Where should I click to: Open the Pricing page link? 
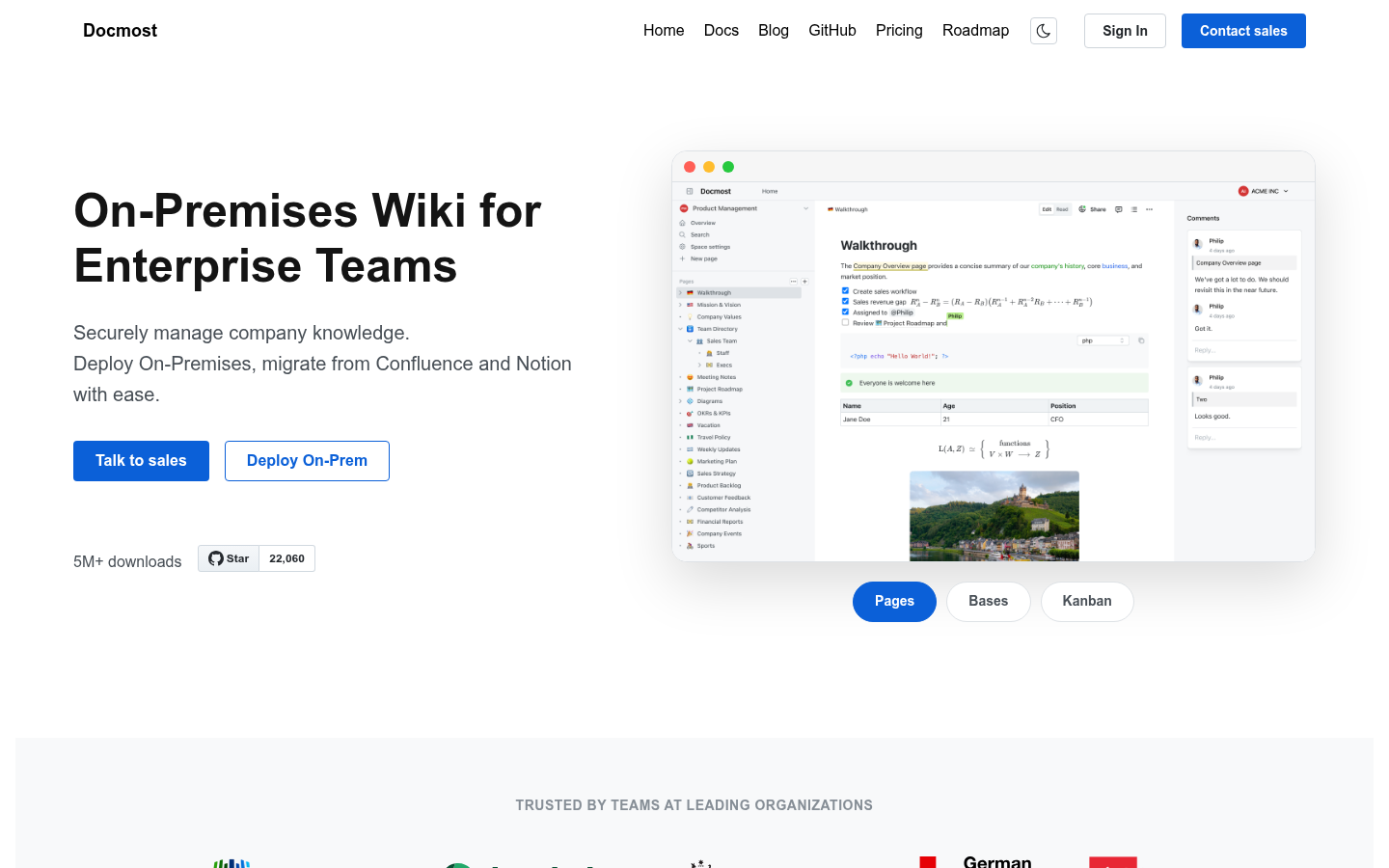[899, 31]
